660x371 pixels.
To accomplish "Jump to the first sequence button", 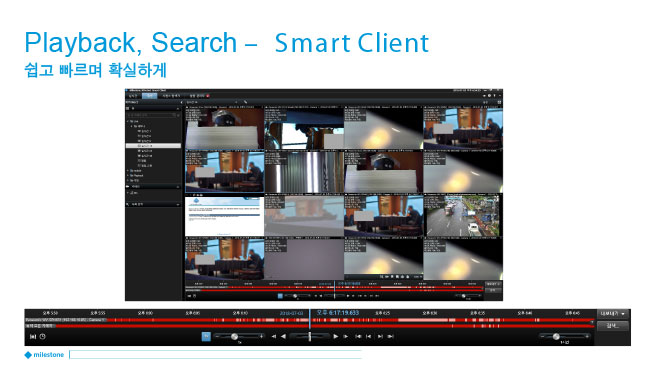I will (358, 336).
